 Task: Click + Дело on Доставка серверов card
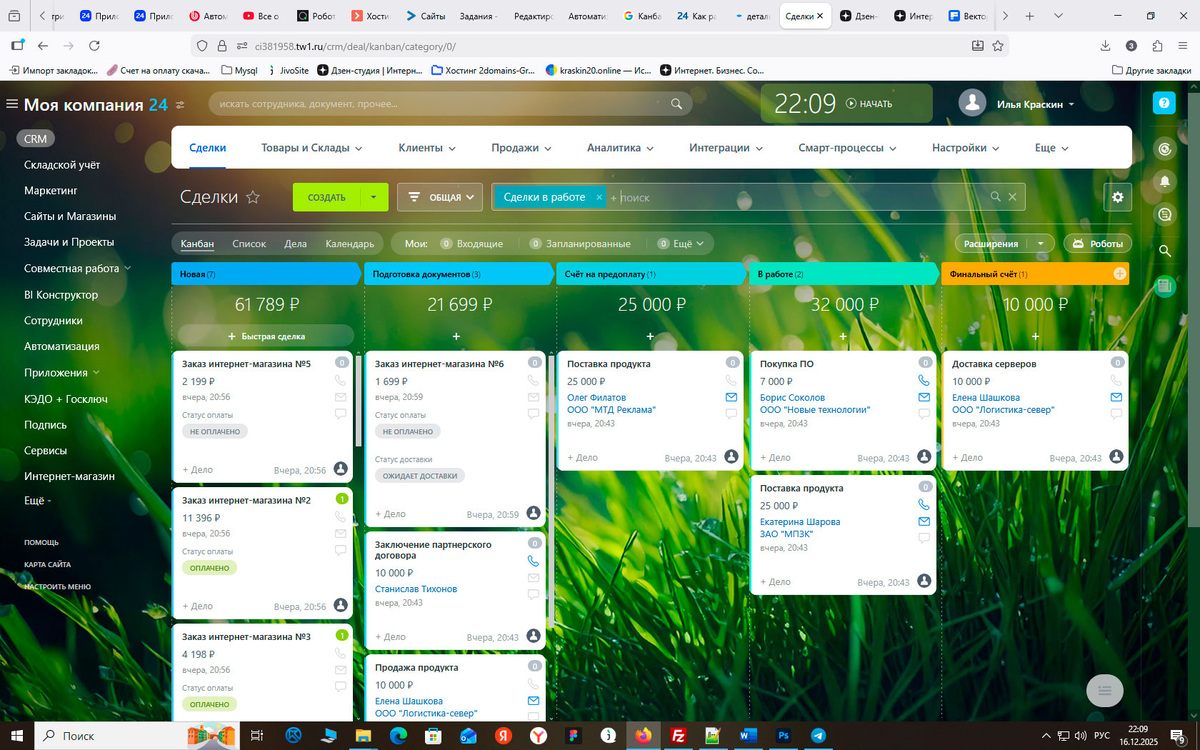968,457
